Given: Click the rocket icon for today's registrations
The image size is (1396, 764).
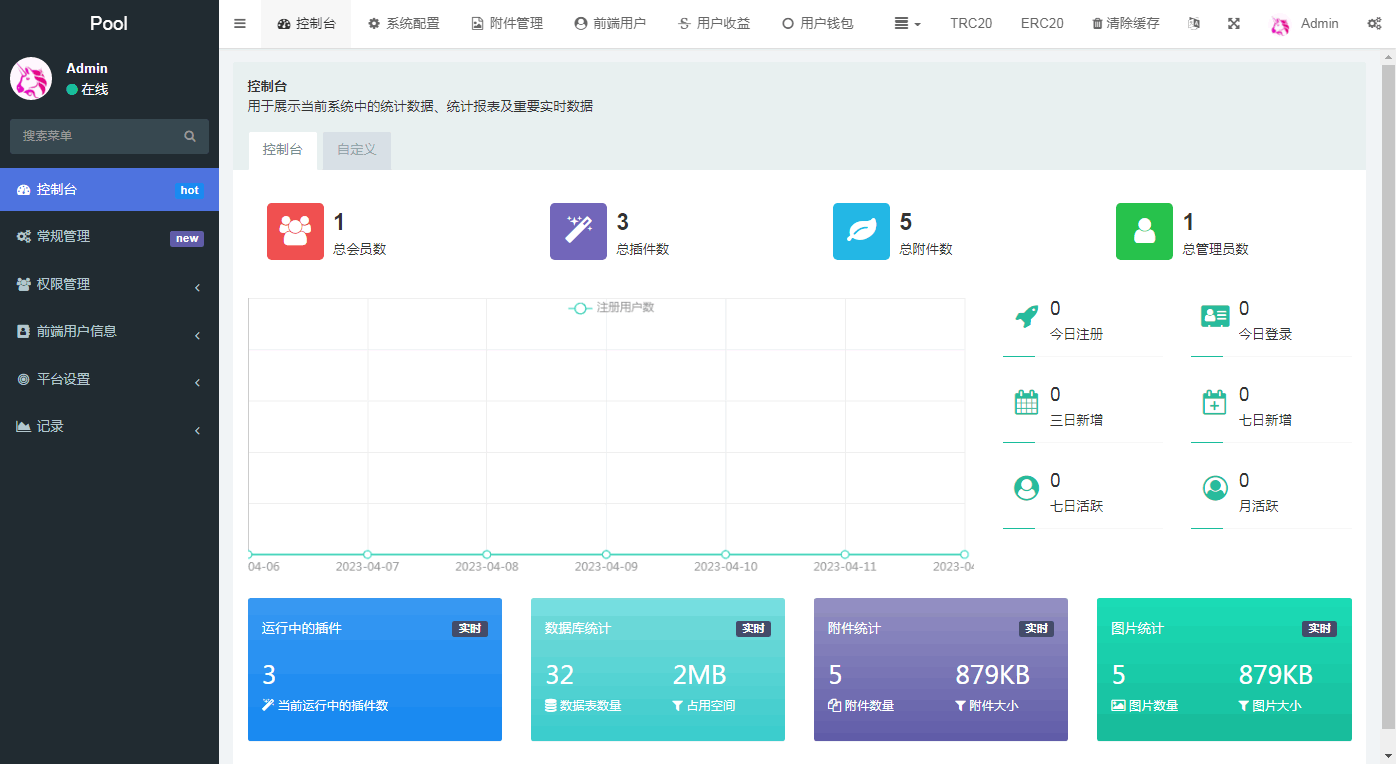Looking at the screenshot, I should (x=1026, y=317).
